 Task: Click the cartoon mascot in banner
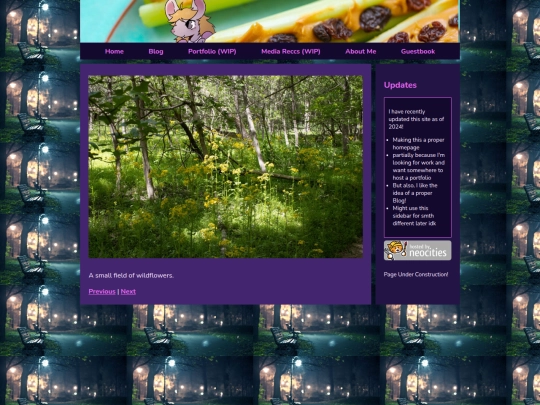pos(189,21)
